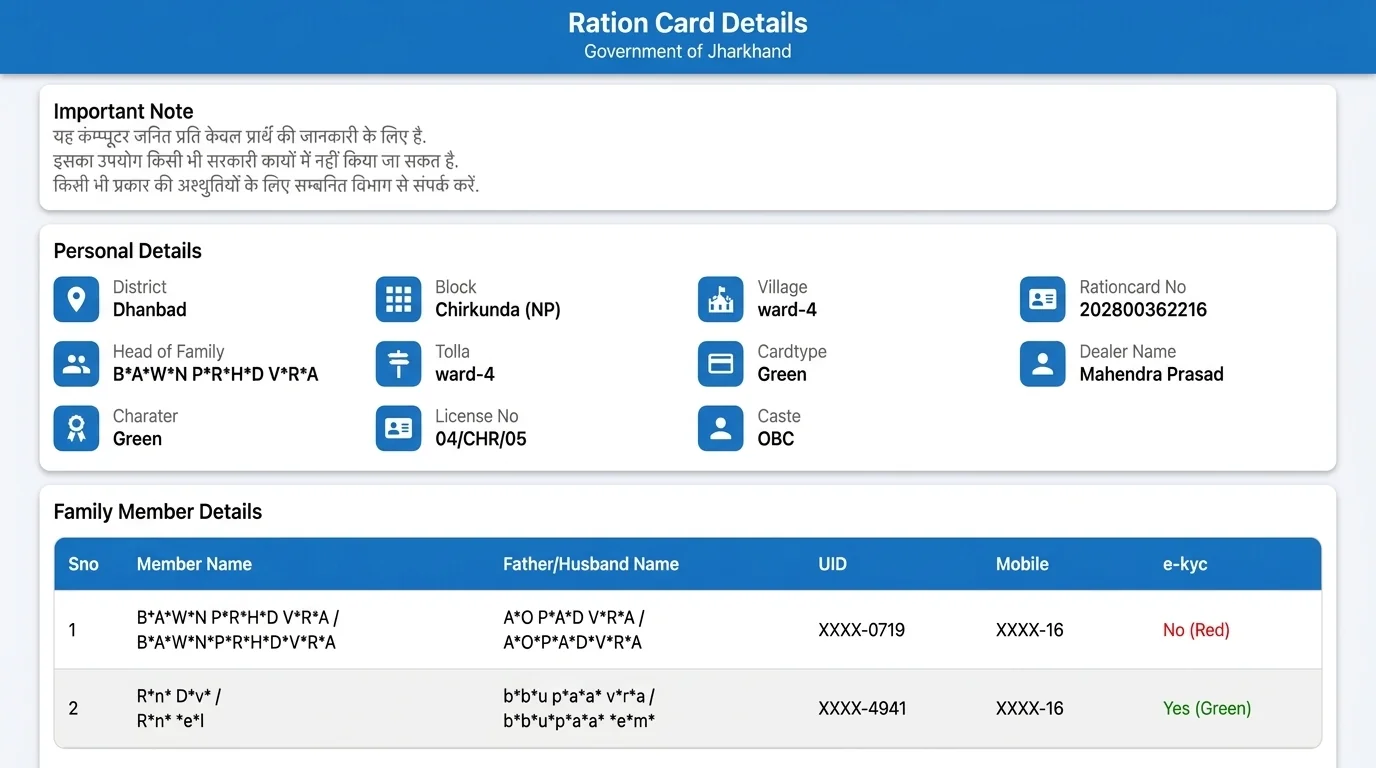Click the Member Name column header
1376x768 pixels.
coord(194,564)
